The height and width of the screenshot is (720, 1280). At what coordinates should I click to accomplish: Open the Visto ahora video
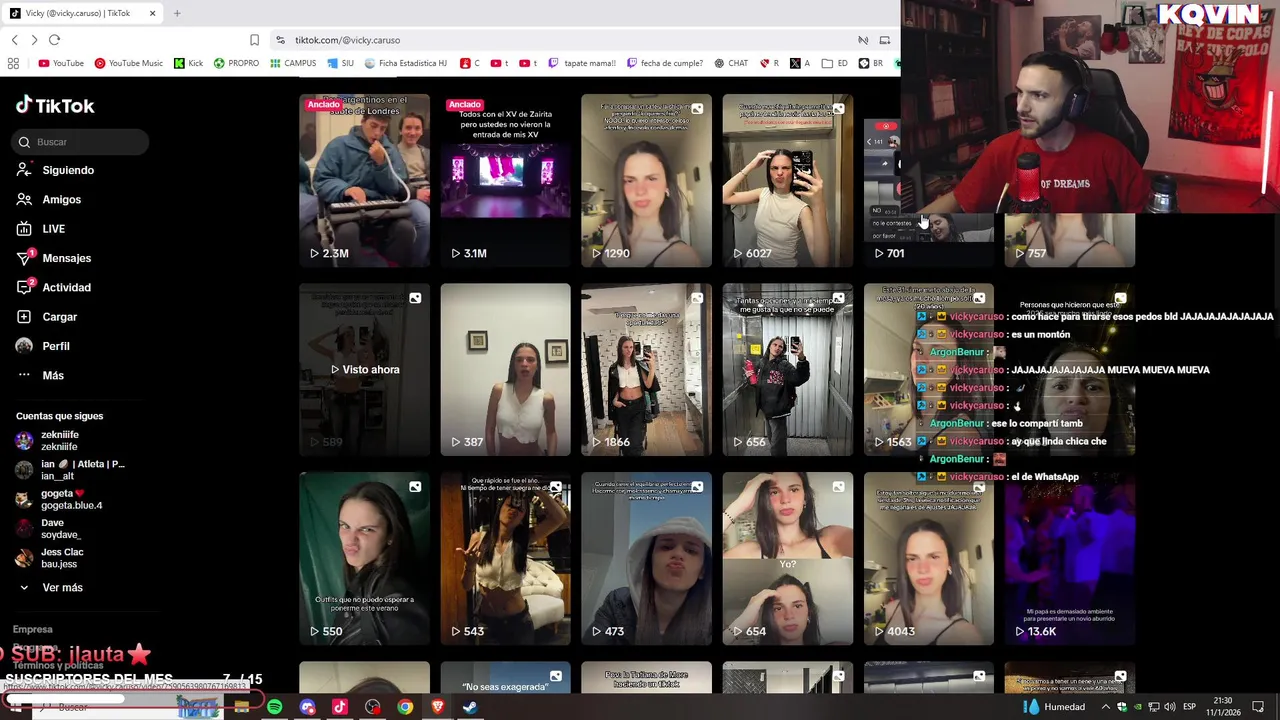pos(364,369)
